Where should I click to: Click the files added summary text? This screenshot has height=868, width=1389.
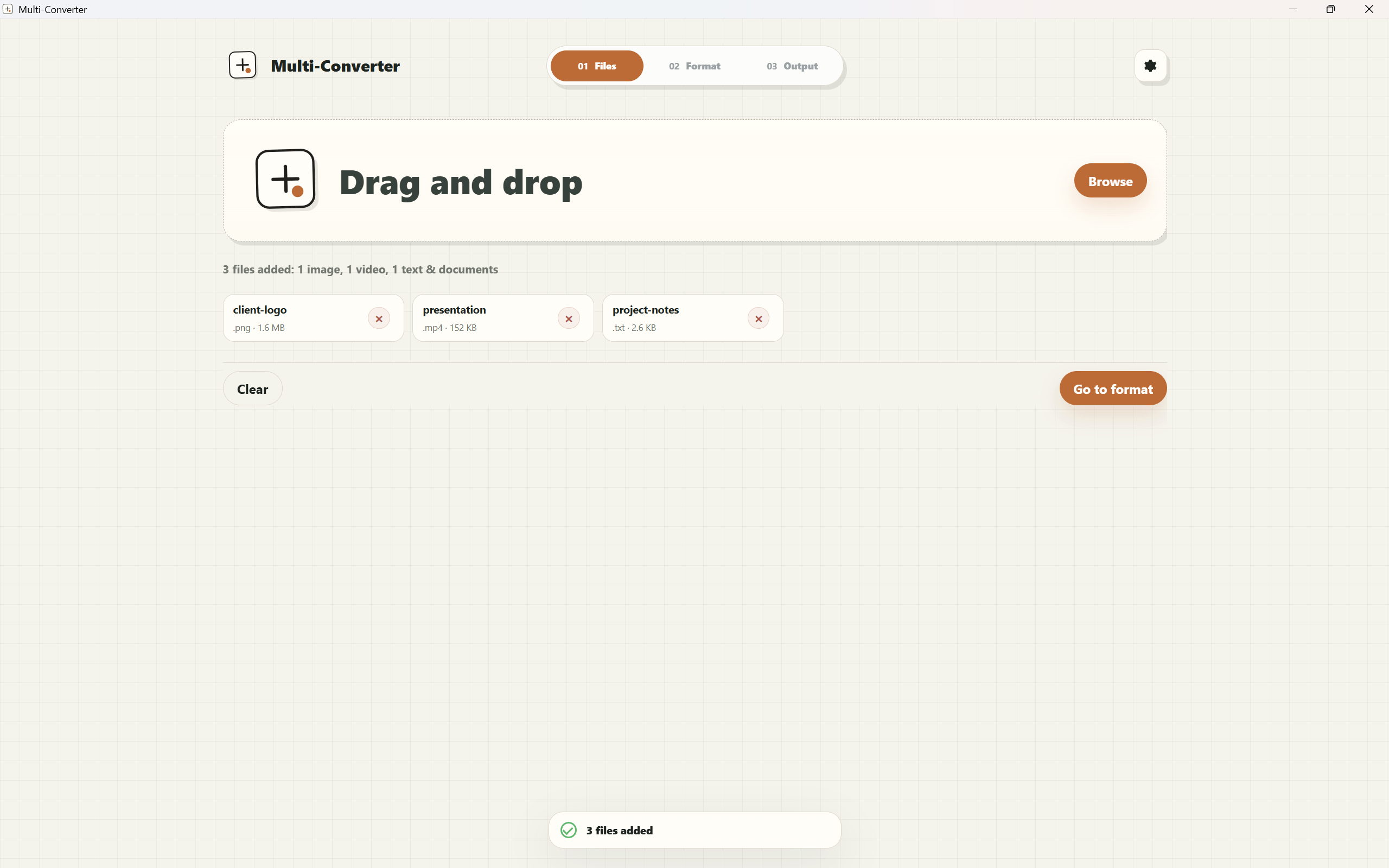click(360, 269)
